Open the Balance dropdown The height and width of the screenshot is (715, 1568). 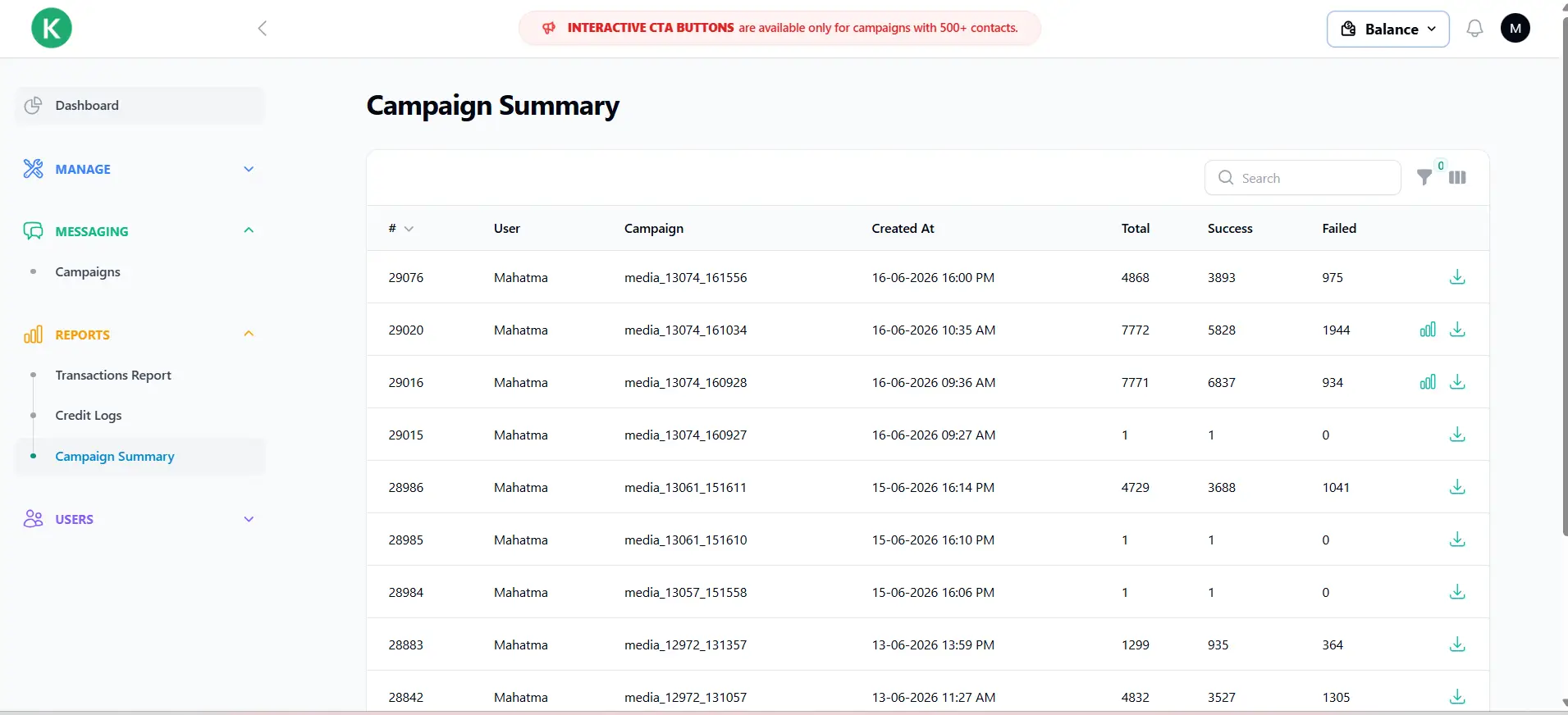[1387, 29]
